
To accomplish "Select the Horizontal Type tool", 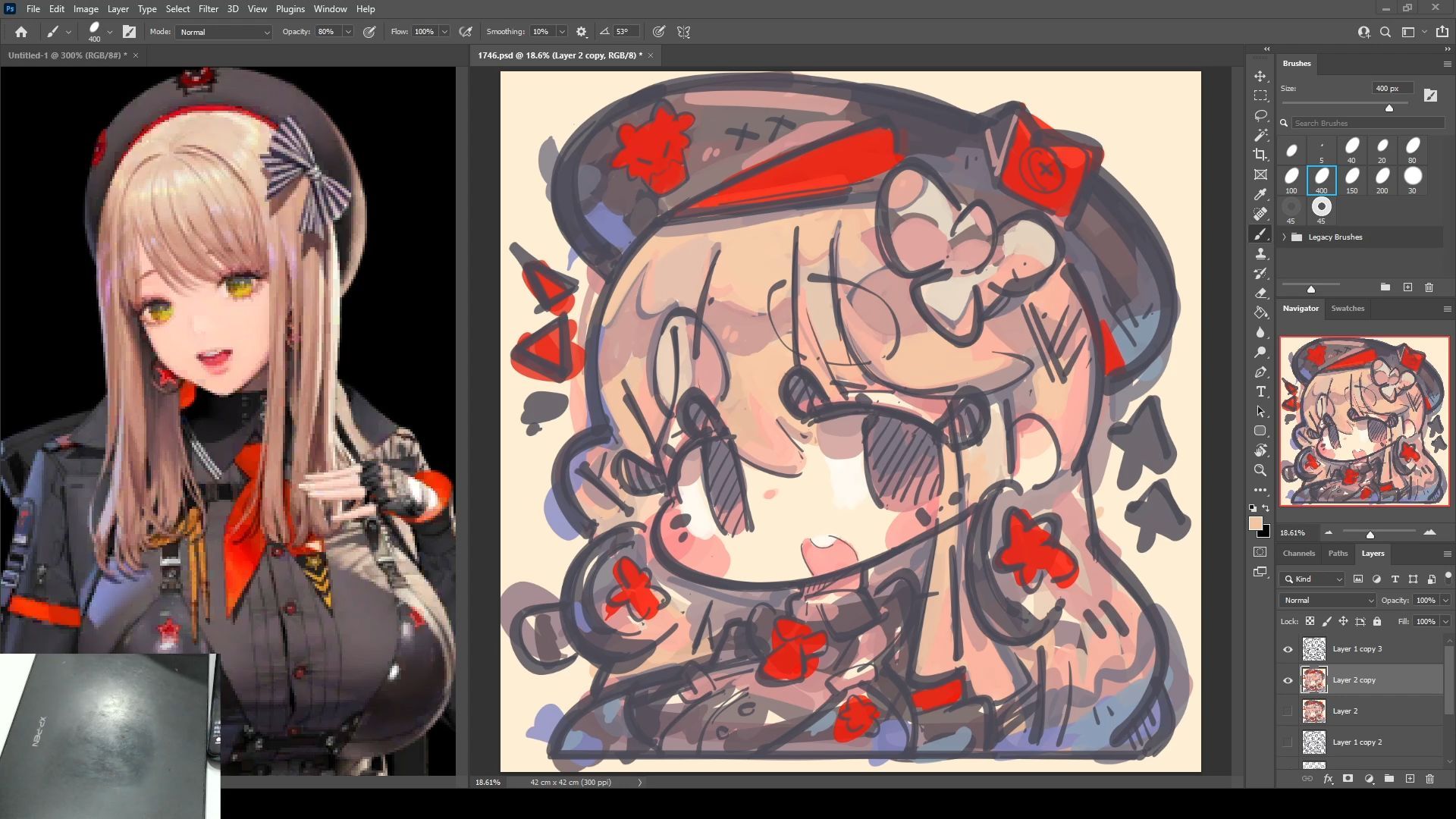I will (1260, 392).
